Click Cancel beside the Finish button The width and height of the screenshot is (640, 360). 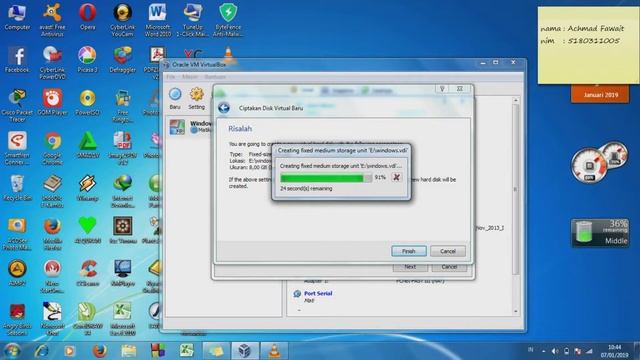(x=448, y=251)
